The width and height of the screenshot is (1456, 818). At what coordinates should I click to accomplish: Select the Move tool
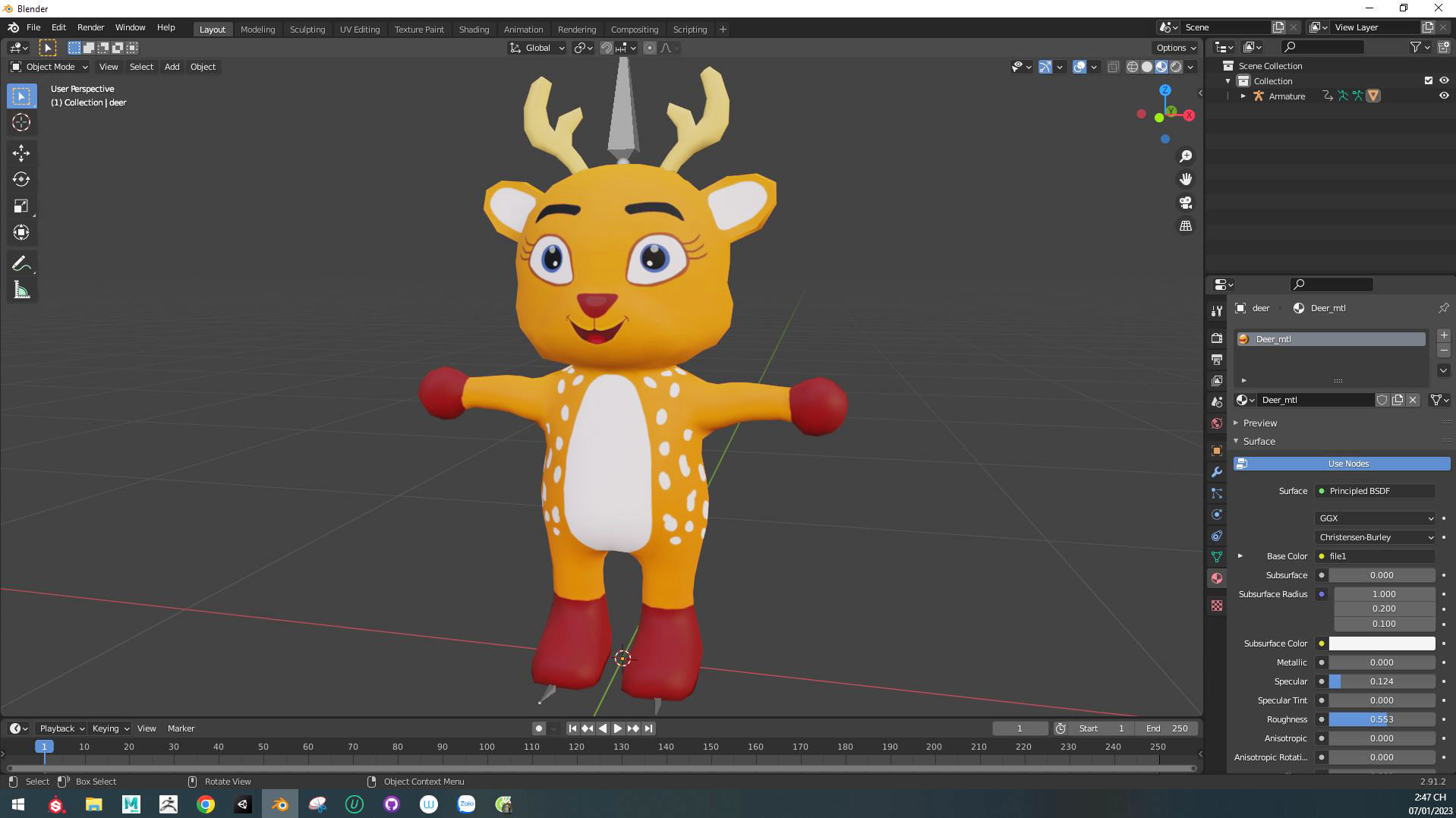[21, 153]
